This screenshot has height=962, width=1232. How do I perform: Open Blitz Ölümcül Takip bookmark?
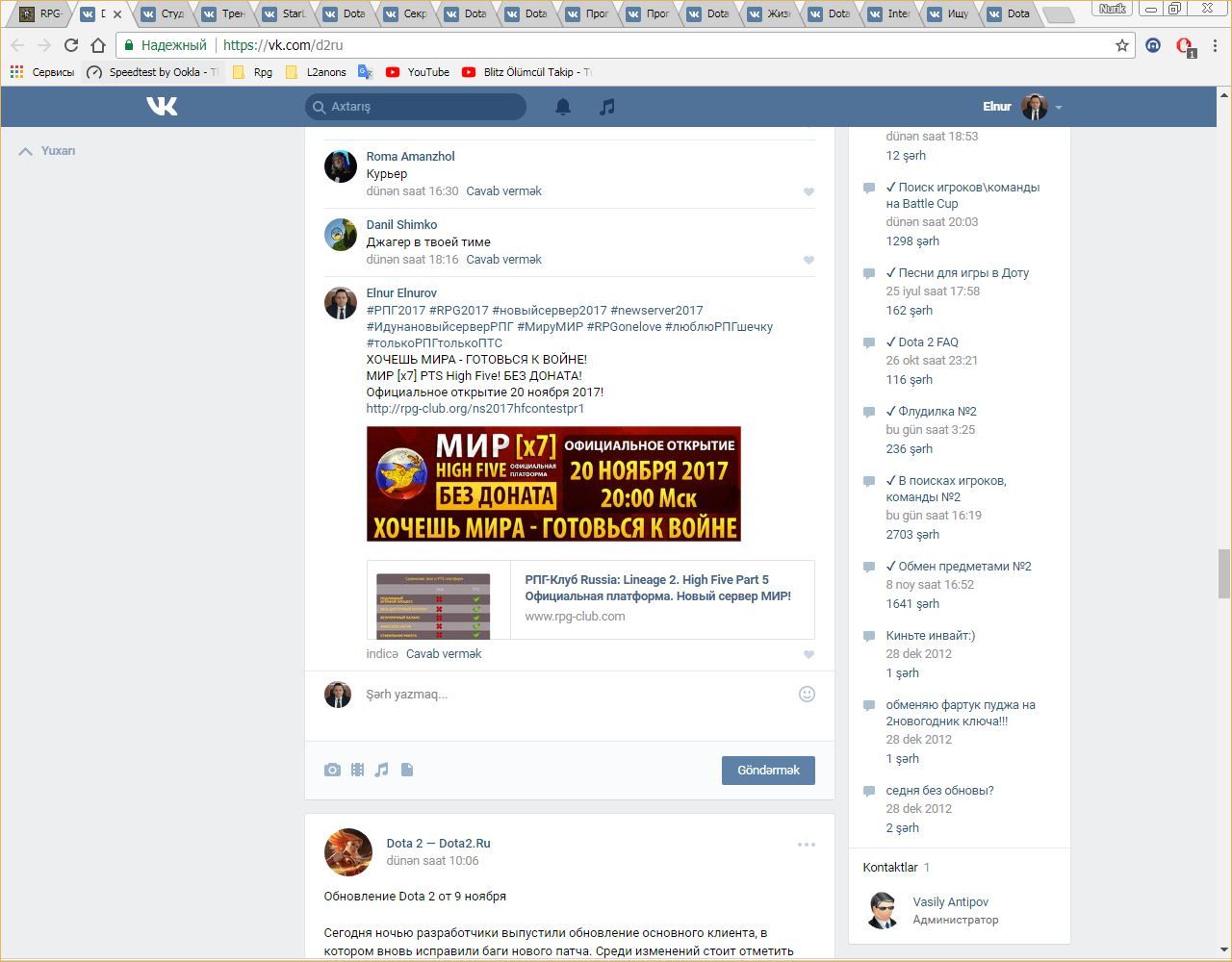(526, 72)
